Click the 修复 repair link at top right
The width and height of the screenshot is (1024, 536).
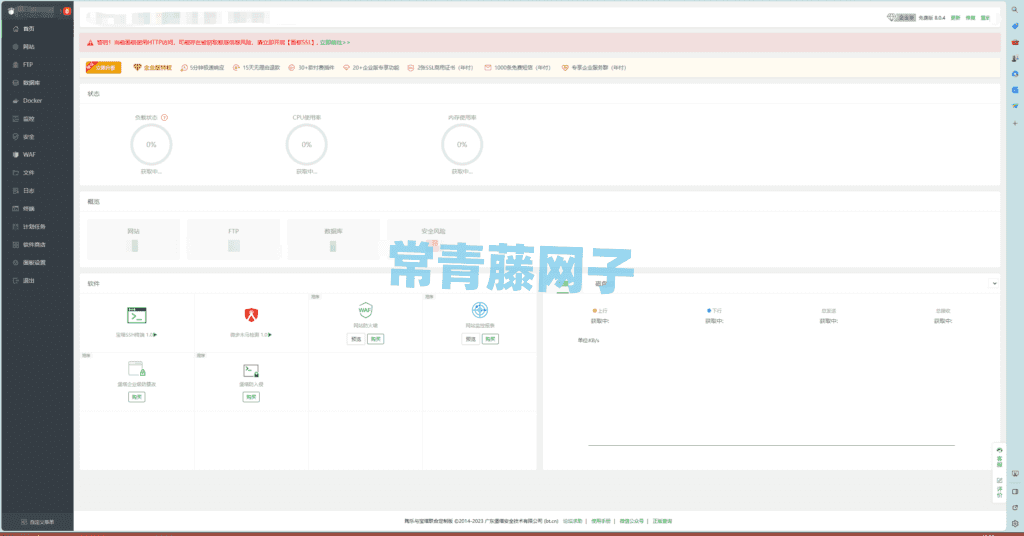click(970, 18)
